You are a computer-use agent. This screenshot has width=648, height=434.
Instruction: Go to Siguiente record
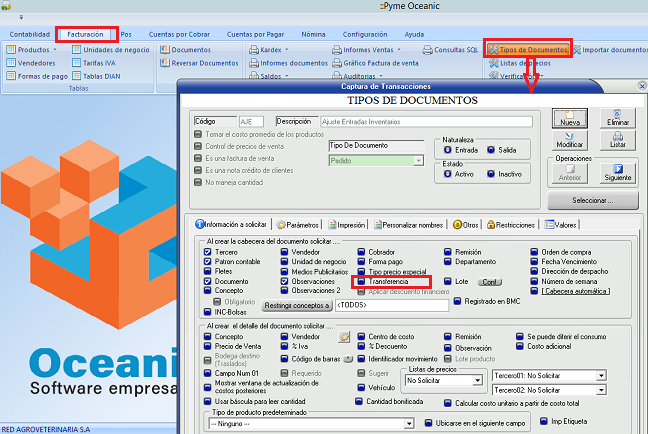click(x=617, y=173)
